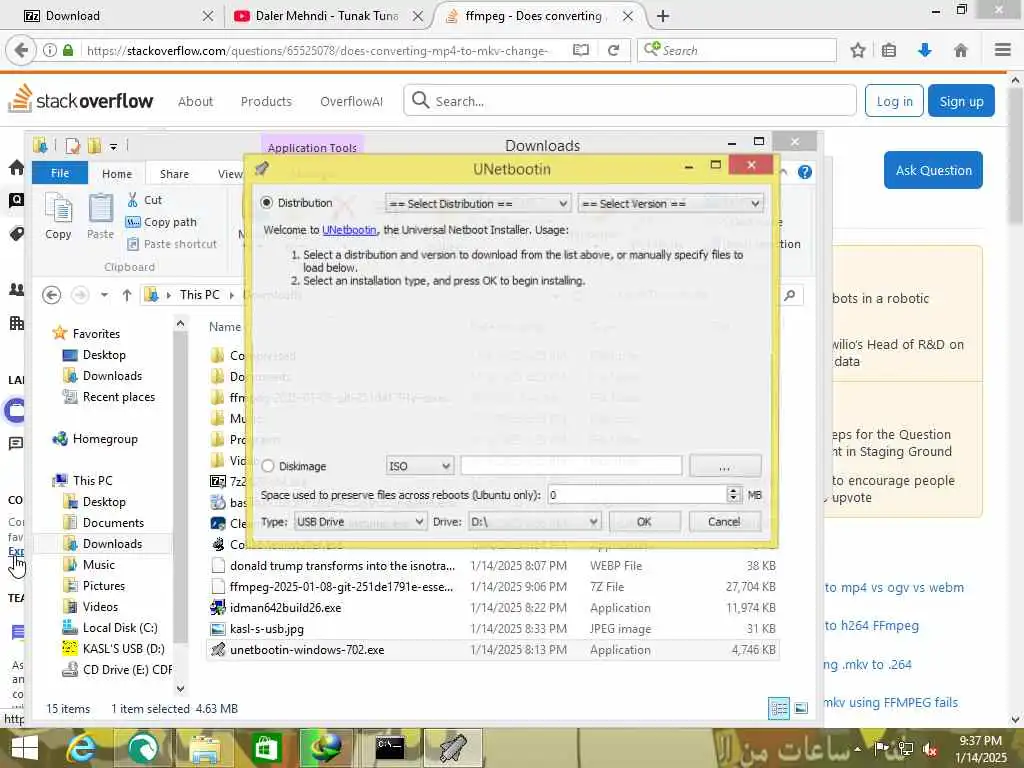Viewport: 1024px width, 768px height.
Task: Select the kasl-s-usb.jpg file
Action: (266, 629)
